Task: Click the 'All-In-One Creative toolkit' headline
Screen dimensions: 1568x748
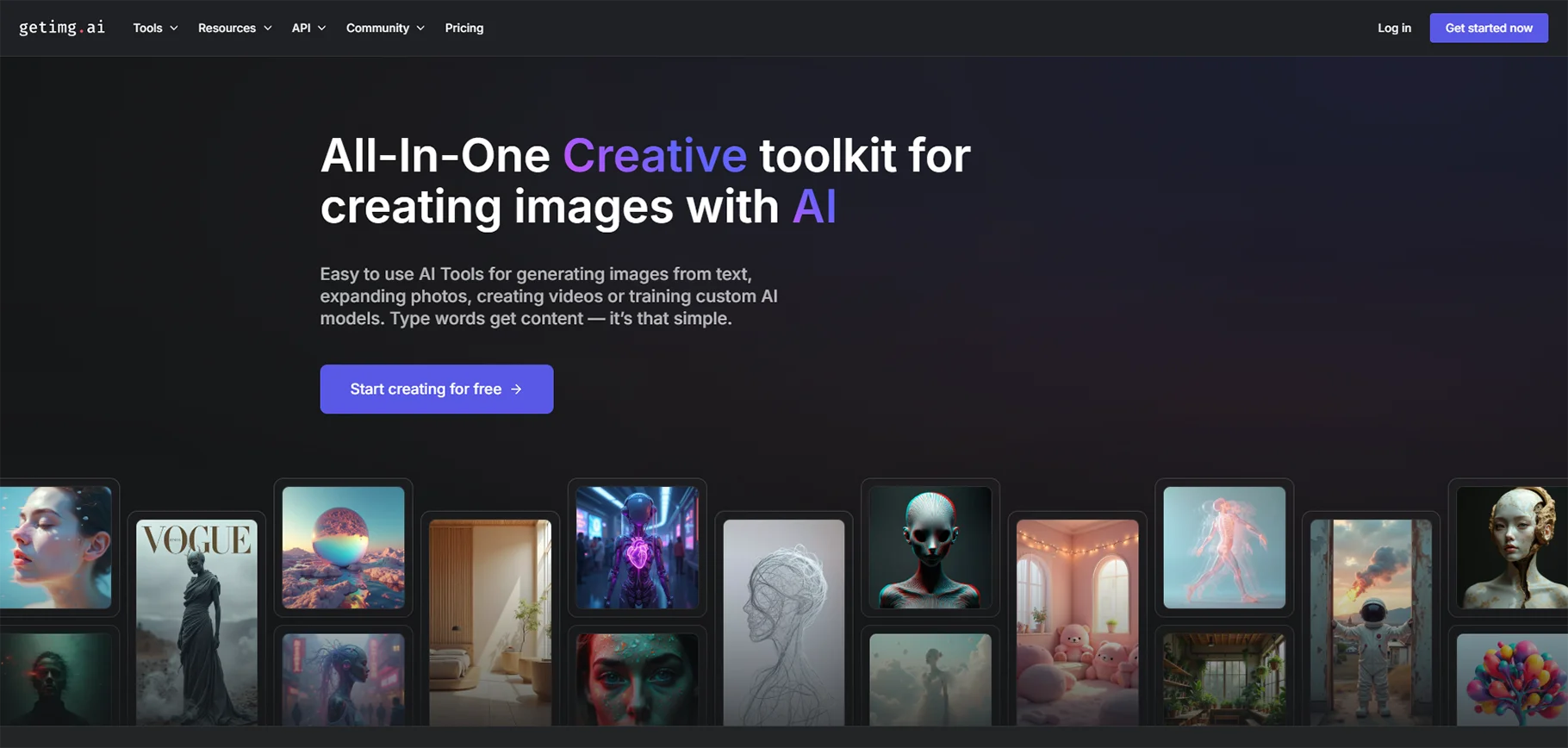Action: click(645, 181)
